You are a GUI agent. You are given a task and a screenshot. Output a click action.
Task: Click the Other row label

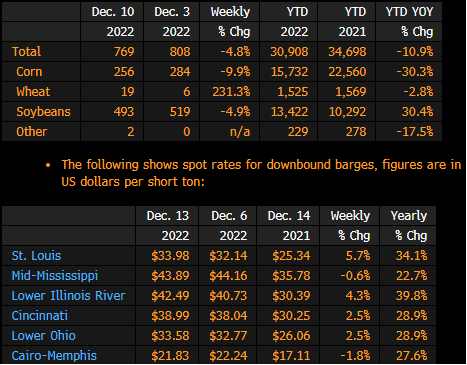pyautogui.click(x=32, y=132)
